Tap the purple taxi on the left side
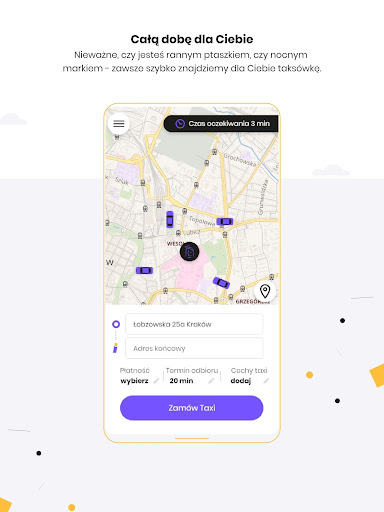384x512 pixels. coord(144,270)
